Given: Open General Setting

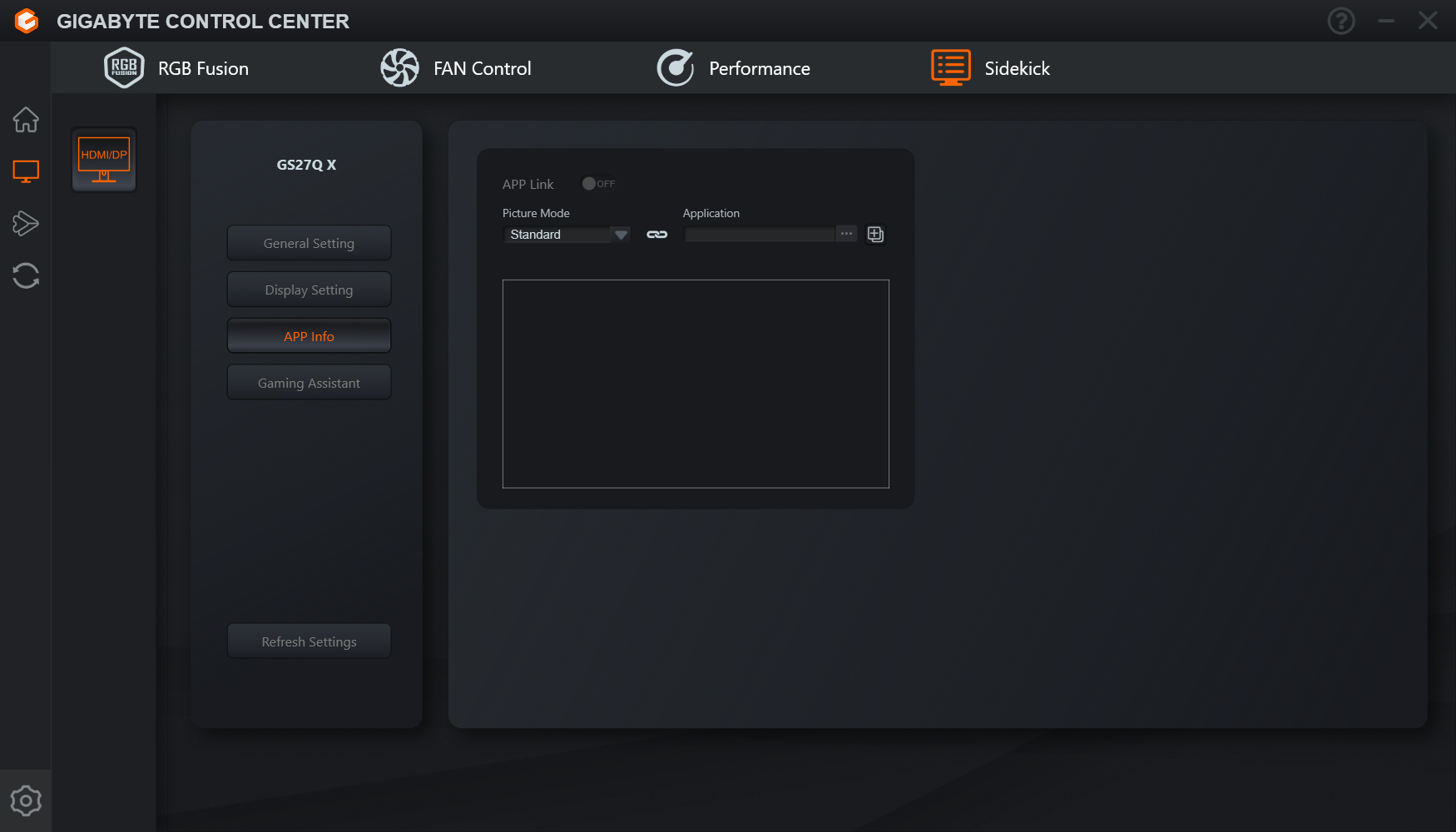Looking at the screenshot, I should click(309, 243).
